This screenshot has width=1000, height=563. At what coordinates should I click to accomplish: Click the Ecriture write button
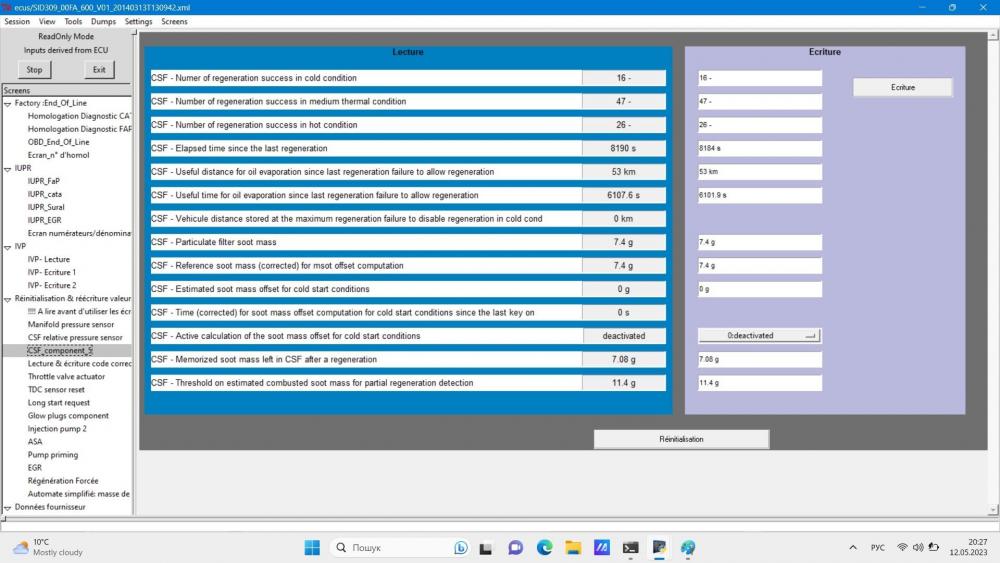(902, 87)
